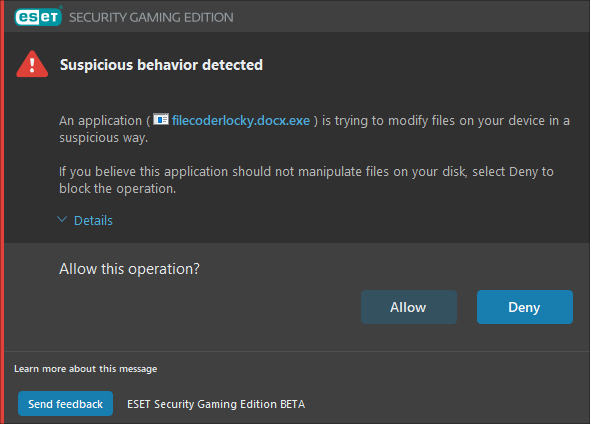The height and width of the screenshot is (424, 590).
Task: Click the red warning triangle icon
Action: [32, 64]
